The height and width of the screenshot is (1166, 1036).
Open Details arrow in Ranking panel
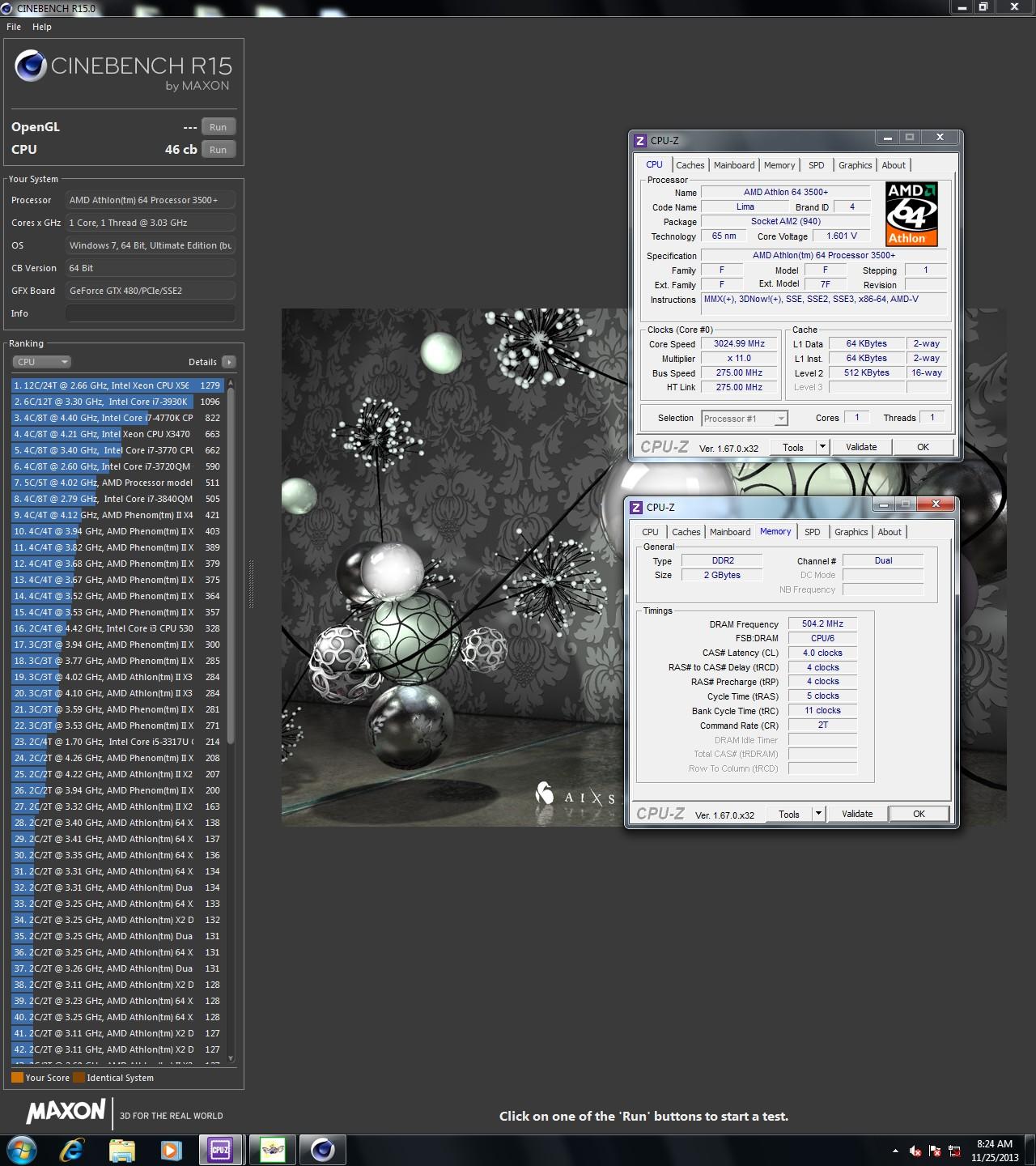[x=229, y=362]
